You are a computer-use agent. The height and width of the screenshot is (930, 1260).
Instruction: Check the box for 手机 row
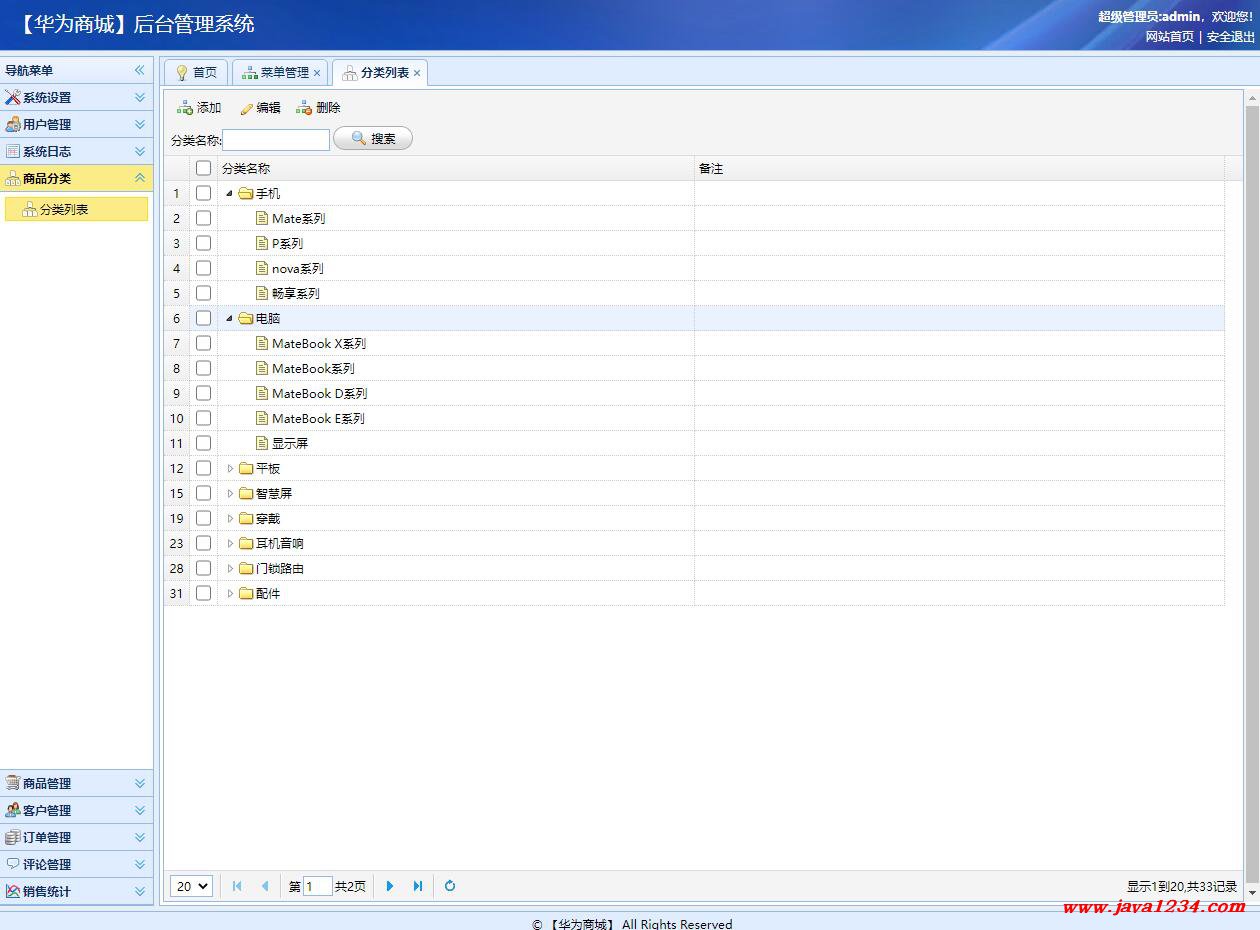(204, 193)
